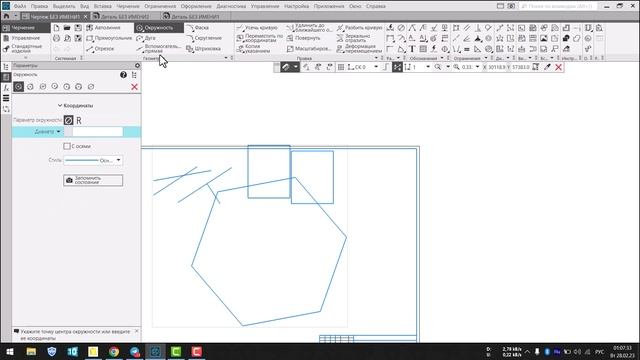Viewport: 640px width, 360px height.
Task: Select Переместить по координатам tool
Action: 260,38
